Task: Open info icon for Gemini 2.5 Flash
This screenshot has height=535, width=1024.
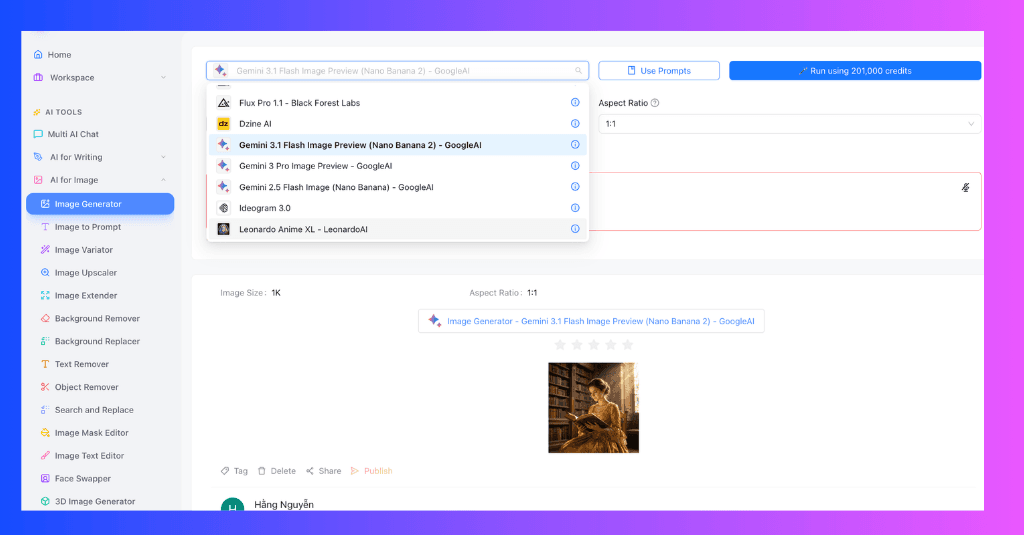Action: tap(575, 187)
